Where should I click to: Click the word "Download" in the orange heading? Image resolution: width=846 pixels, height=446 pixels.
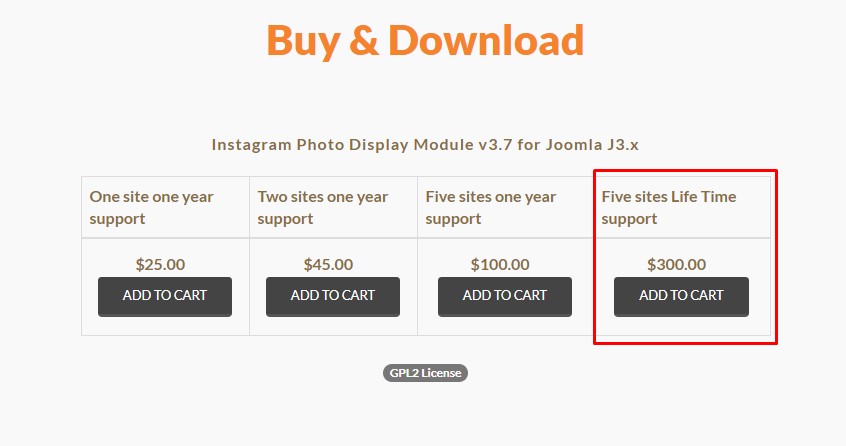486,40
